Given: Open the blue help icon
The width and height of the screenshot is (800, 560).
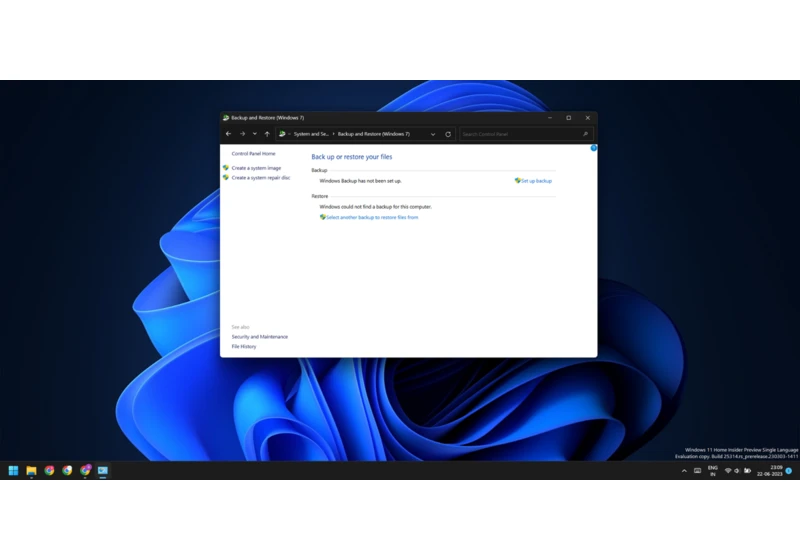Looking at the screenshot, I should point(593,148).
